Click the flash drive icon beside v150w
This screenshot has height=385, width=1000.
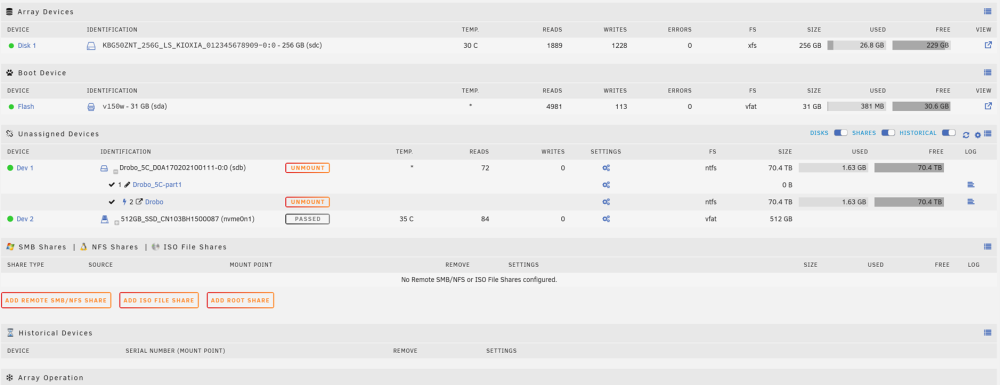91,107
